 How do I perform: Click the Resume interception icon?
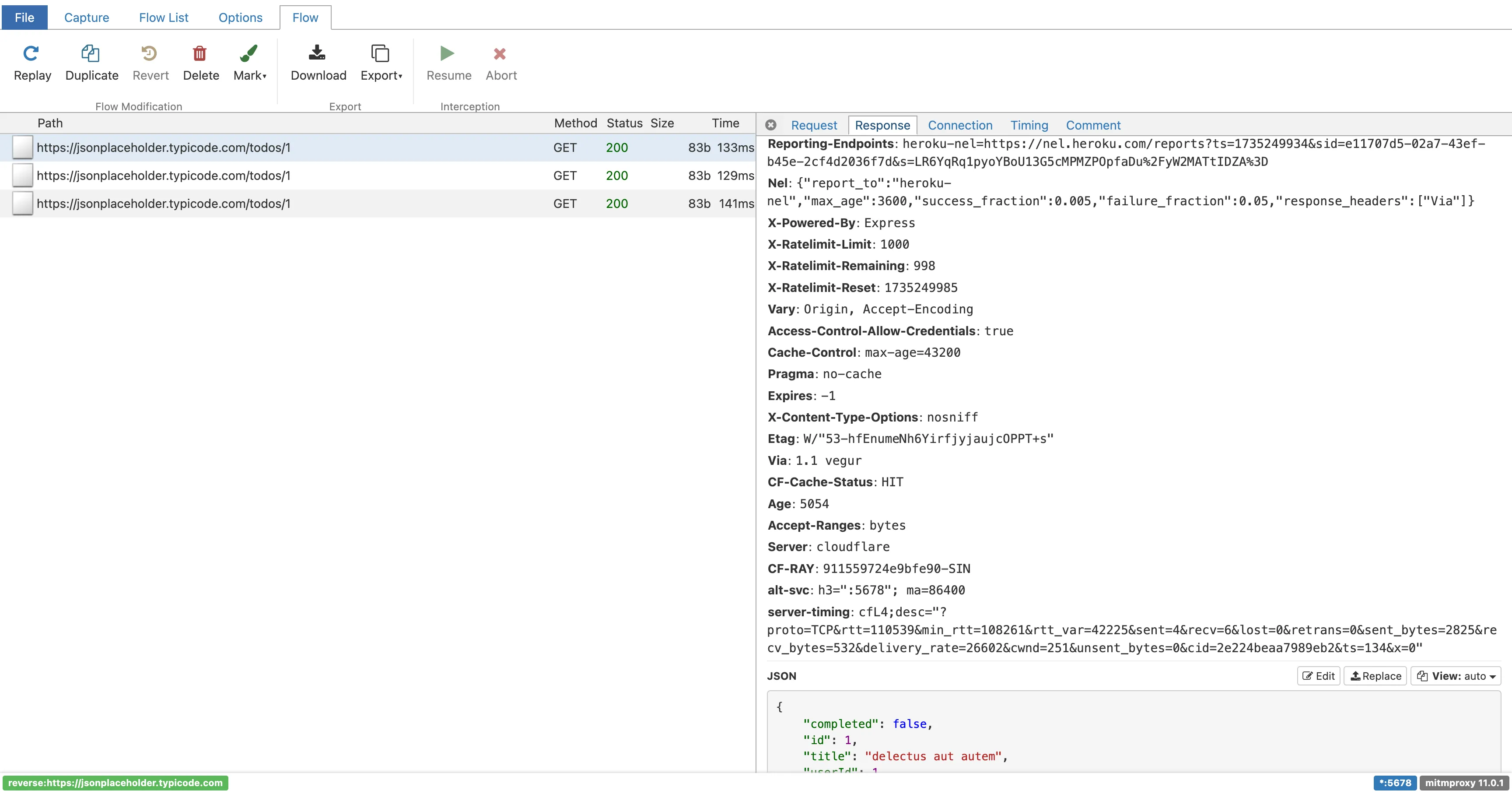coord(447,53)
